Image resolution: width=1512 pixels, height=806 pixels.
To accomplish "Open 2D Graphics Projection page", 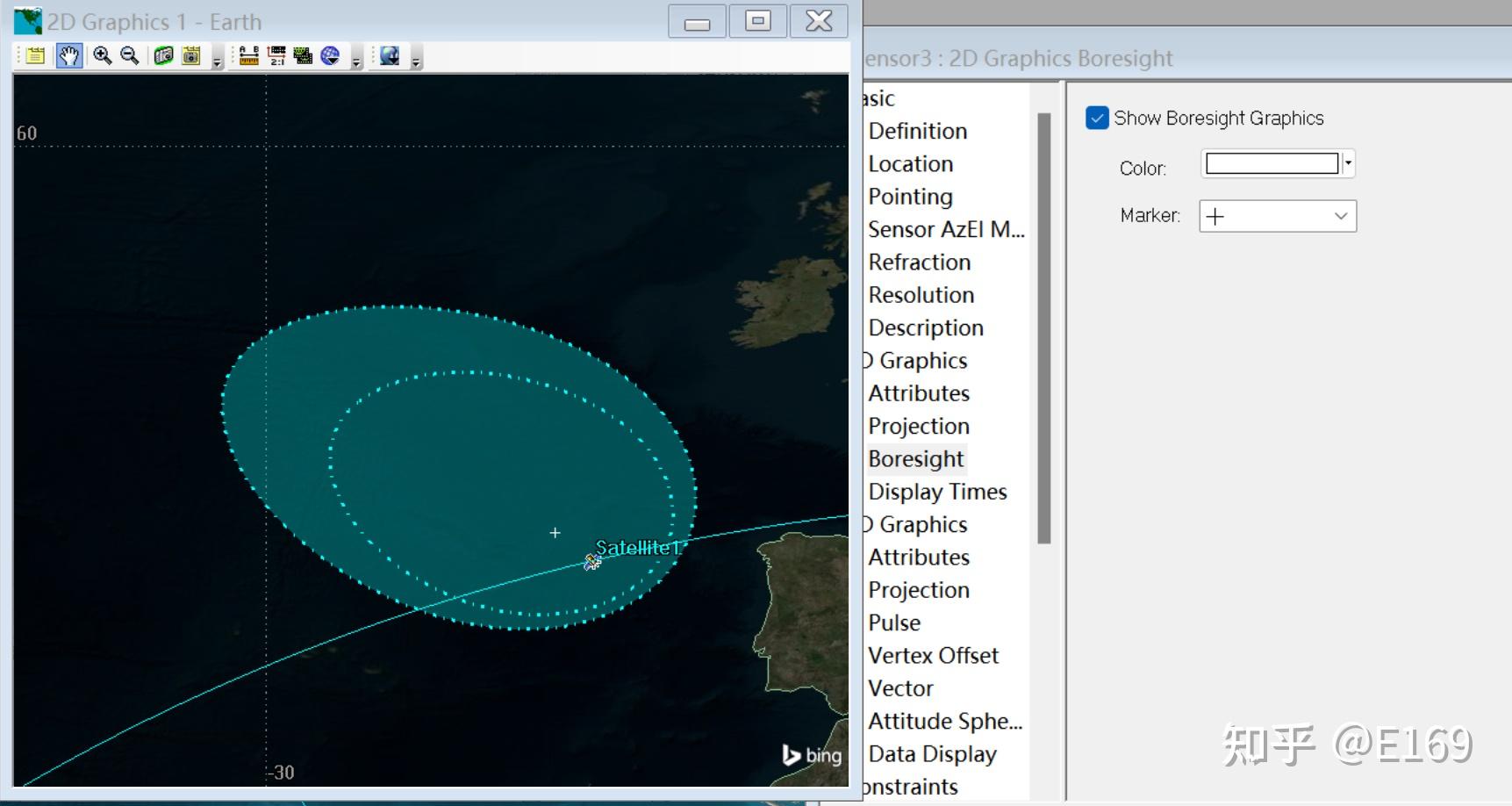I will pyautogui.click(x=919, y=426).
